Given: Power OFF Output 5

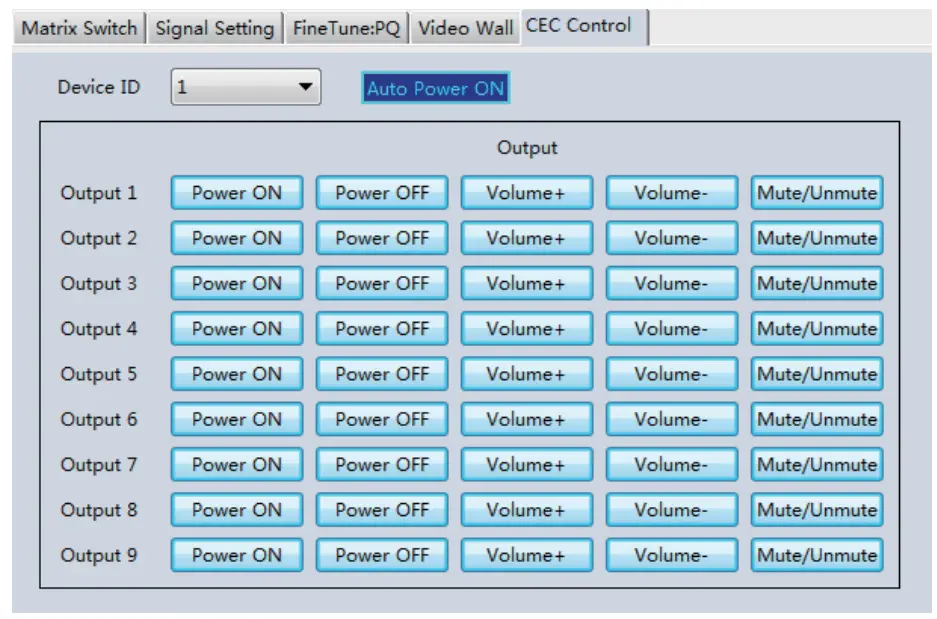Looking at the screenshot, I should click(x=382, y=373).
